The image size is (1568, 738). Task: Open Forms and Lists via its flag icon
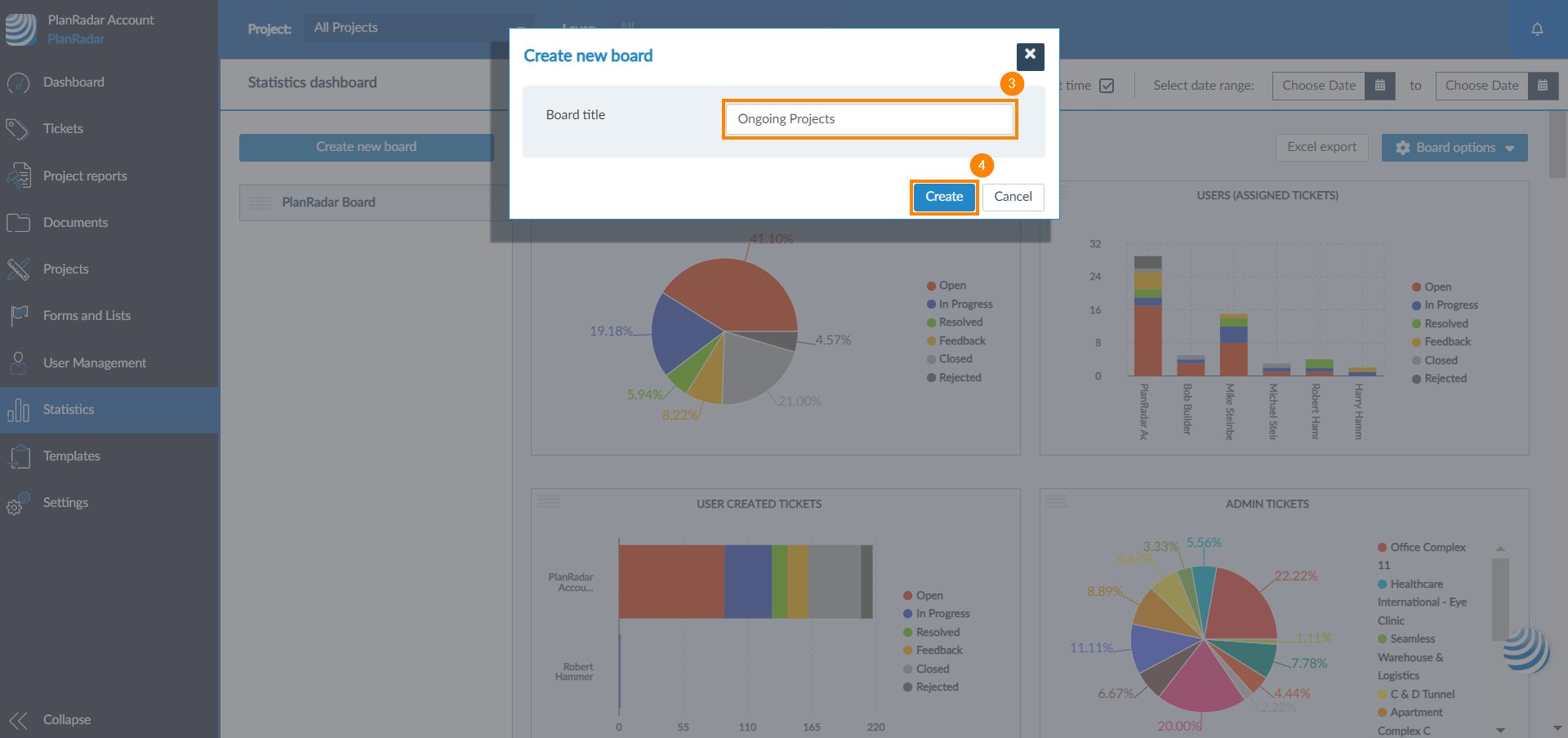click(18, 316)
